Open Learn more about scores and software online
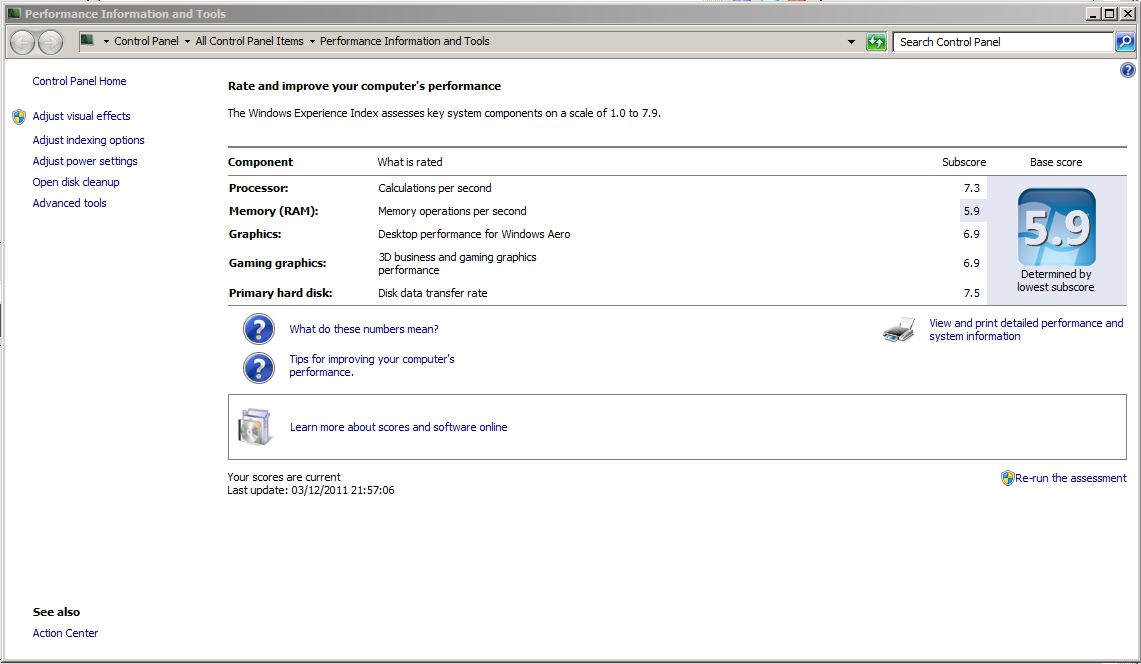 coord(399,427)
